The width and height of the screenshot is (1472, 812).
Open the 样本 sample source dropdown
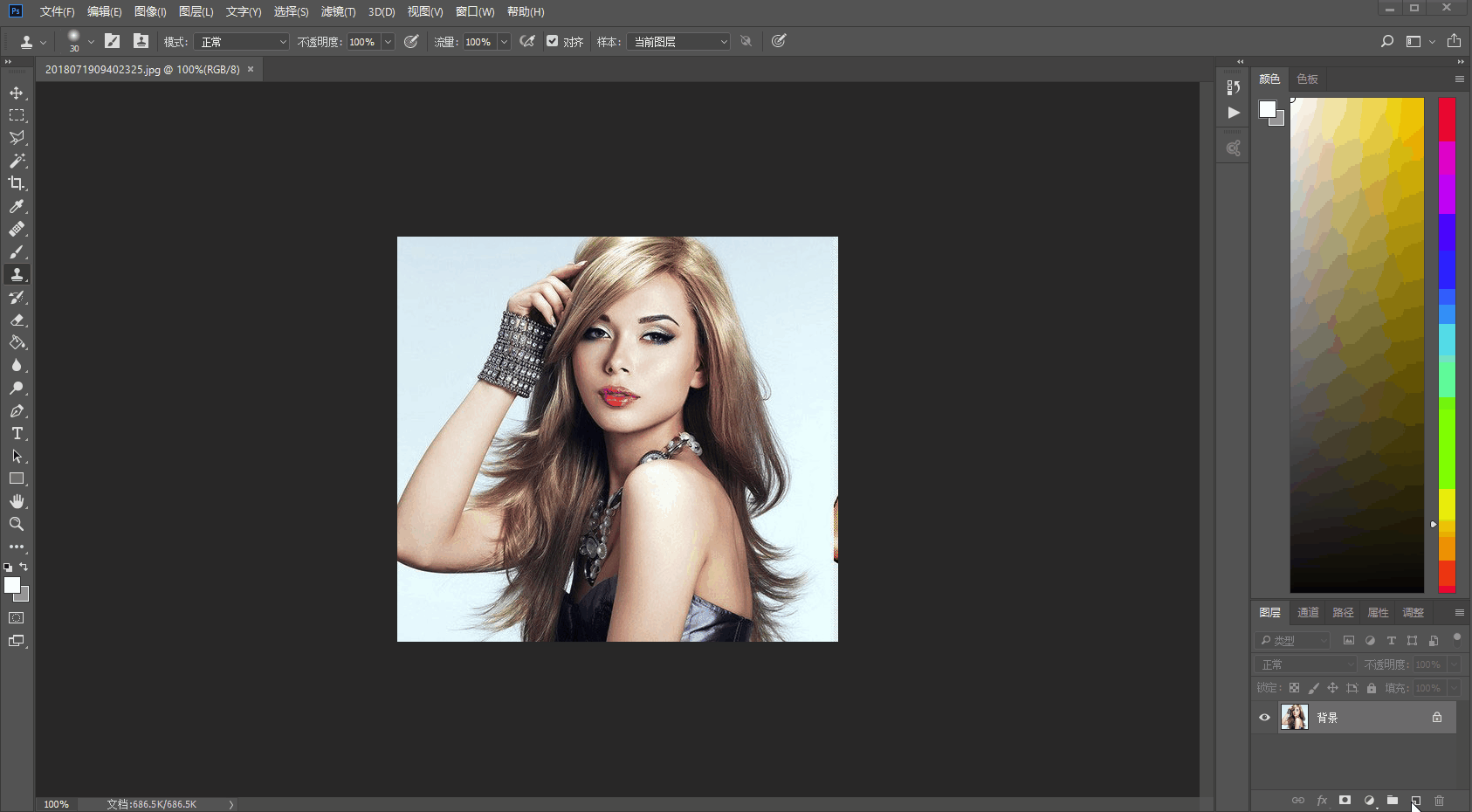[x=678, y=42]
